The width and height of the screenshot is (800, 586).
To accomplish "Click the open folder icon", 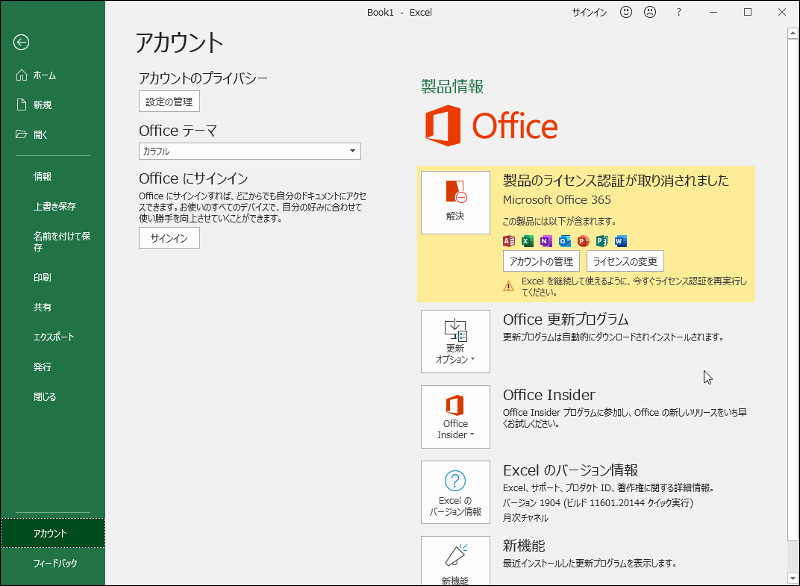I will pos(21,134).
